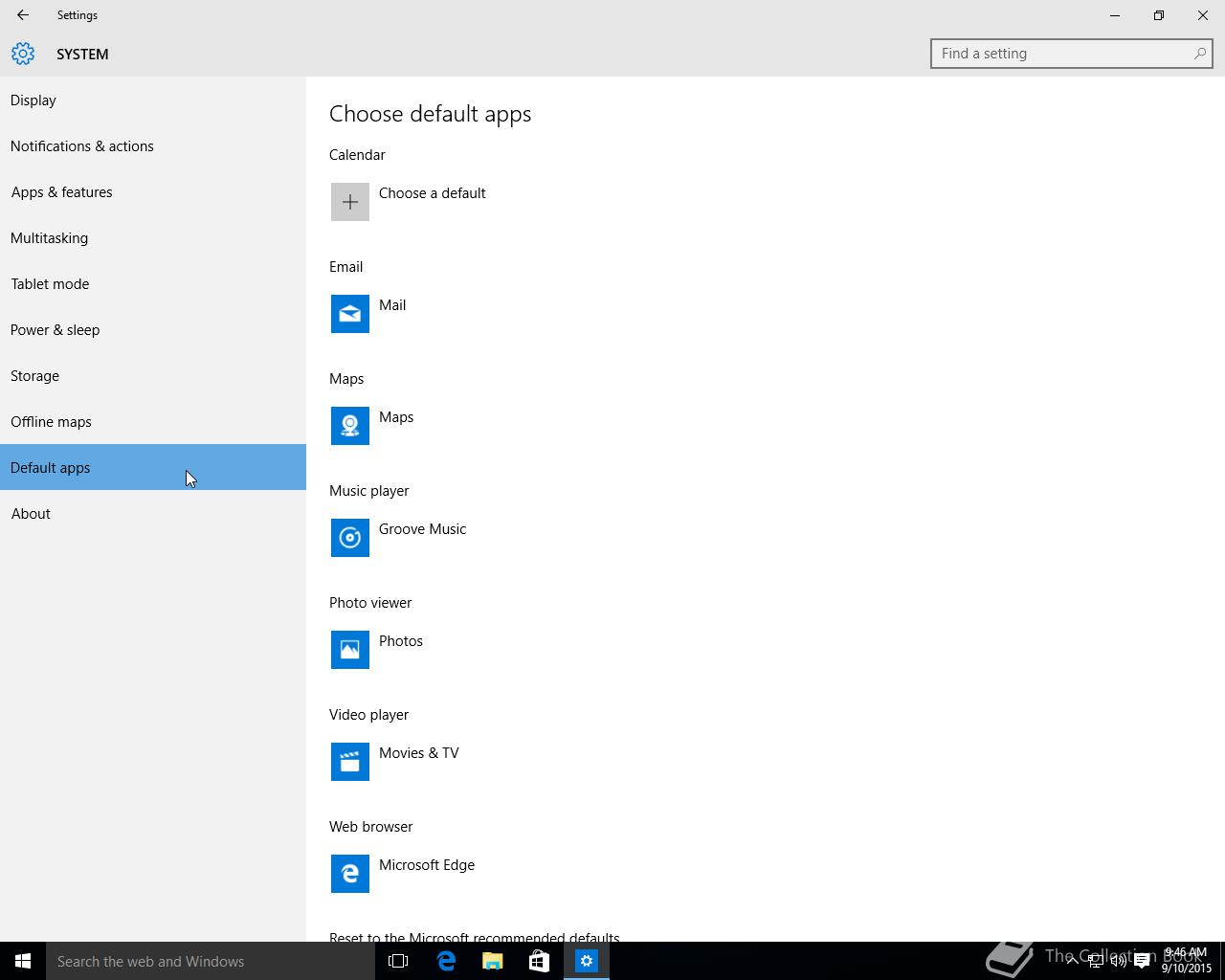Screen dimensions: 1225x980
Task: Click the Settings taskbar icon
Action: (587, 961)
